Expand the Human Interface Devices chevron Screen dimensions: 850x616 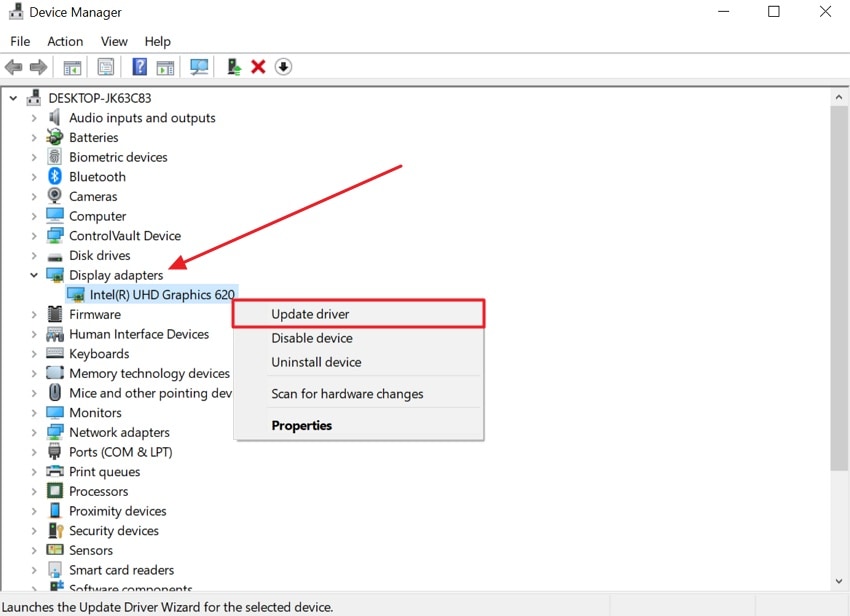click(x=34, y=334)
